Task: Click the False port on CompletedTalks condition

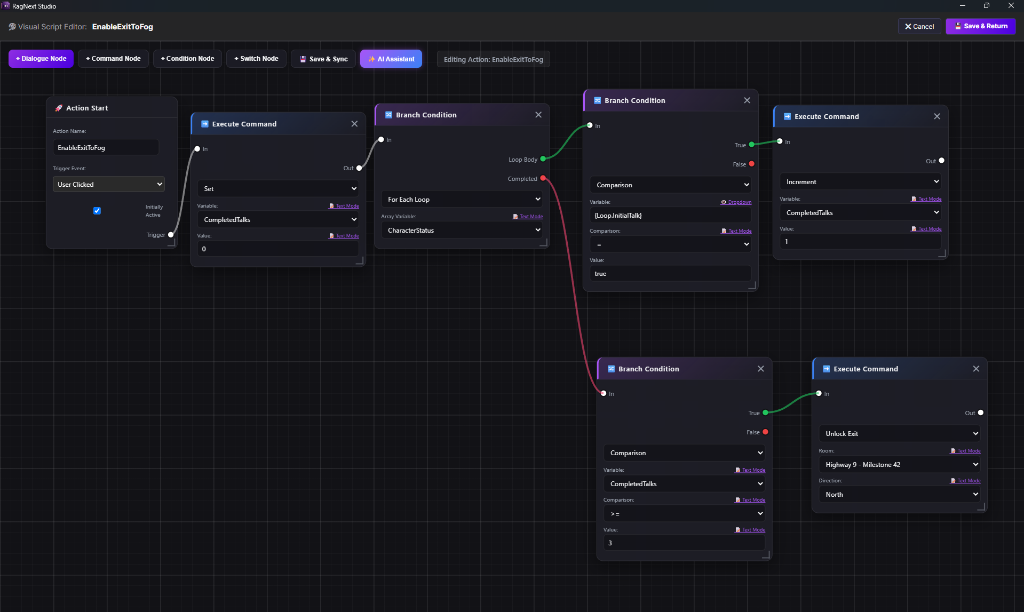Action: coord(765,432)
